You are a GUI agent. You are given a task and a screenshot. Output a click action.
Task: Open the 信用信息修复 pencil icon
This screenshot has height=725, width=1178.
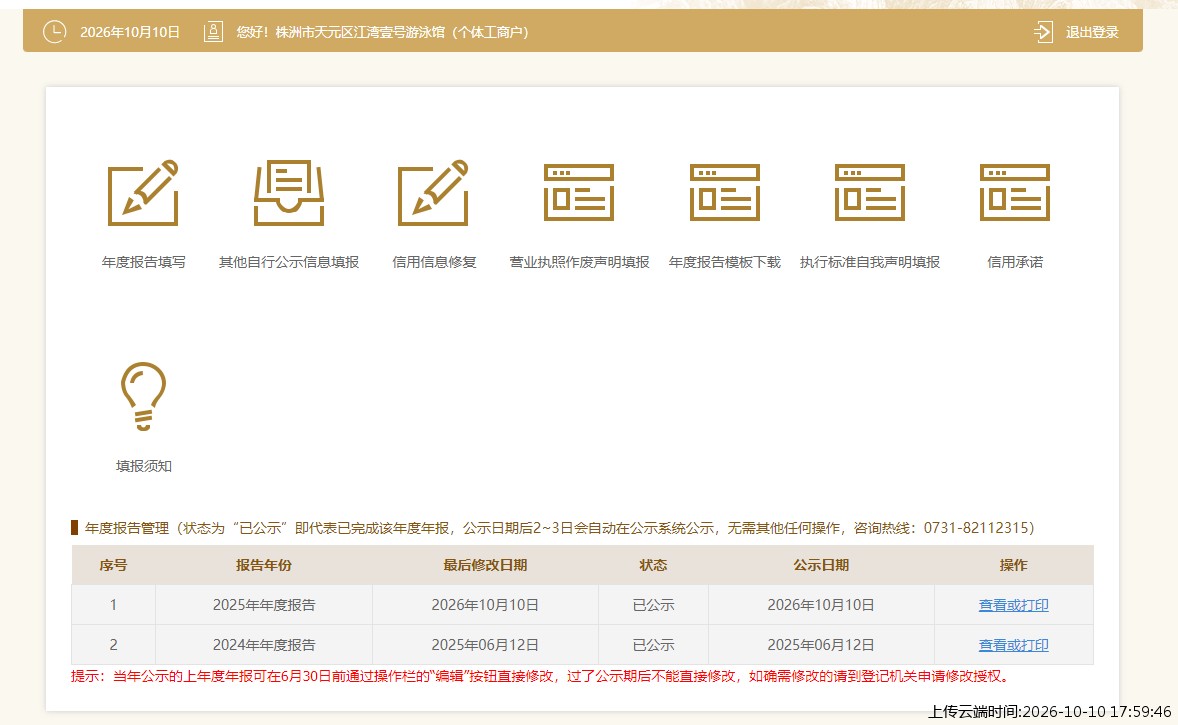point(433,192)
